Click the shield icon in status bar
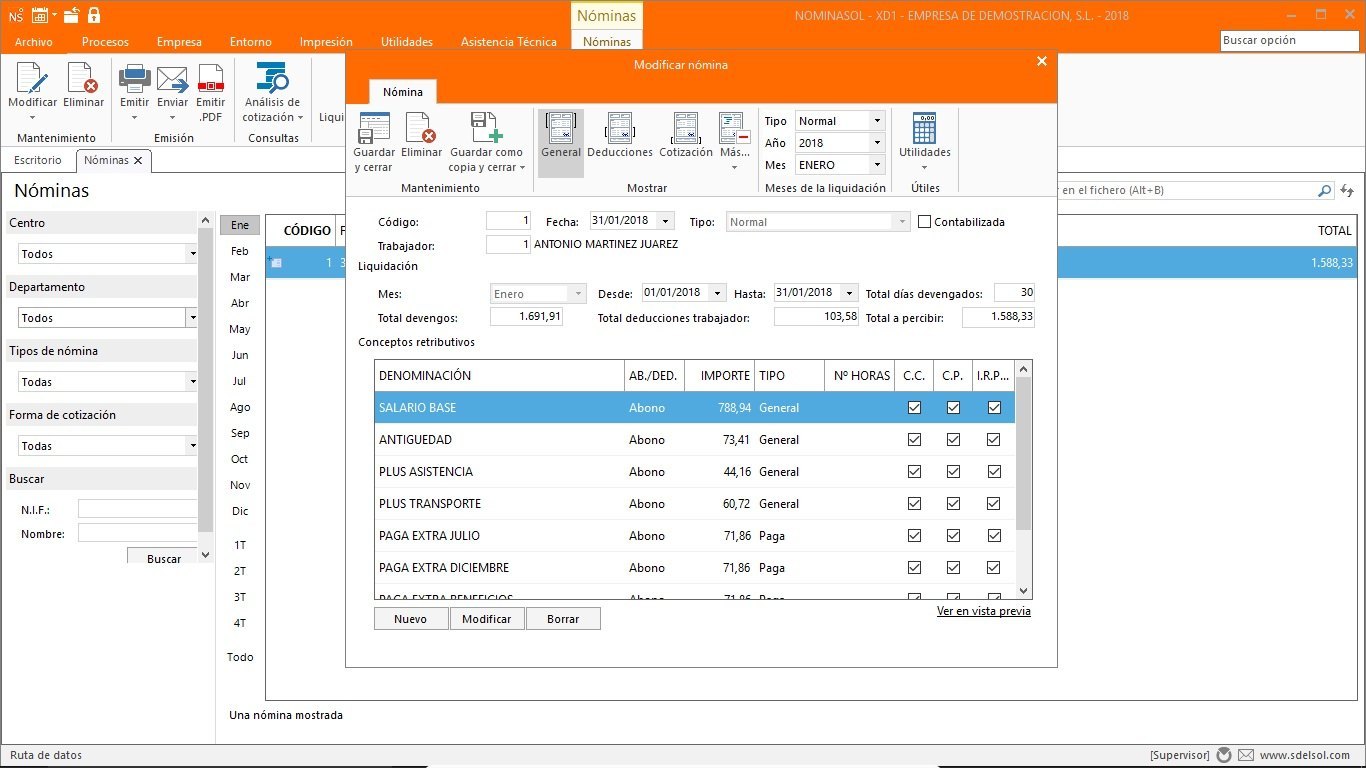Image resolution: width=1366 pixels, height=768 pixels. click(1224, 755)
